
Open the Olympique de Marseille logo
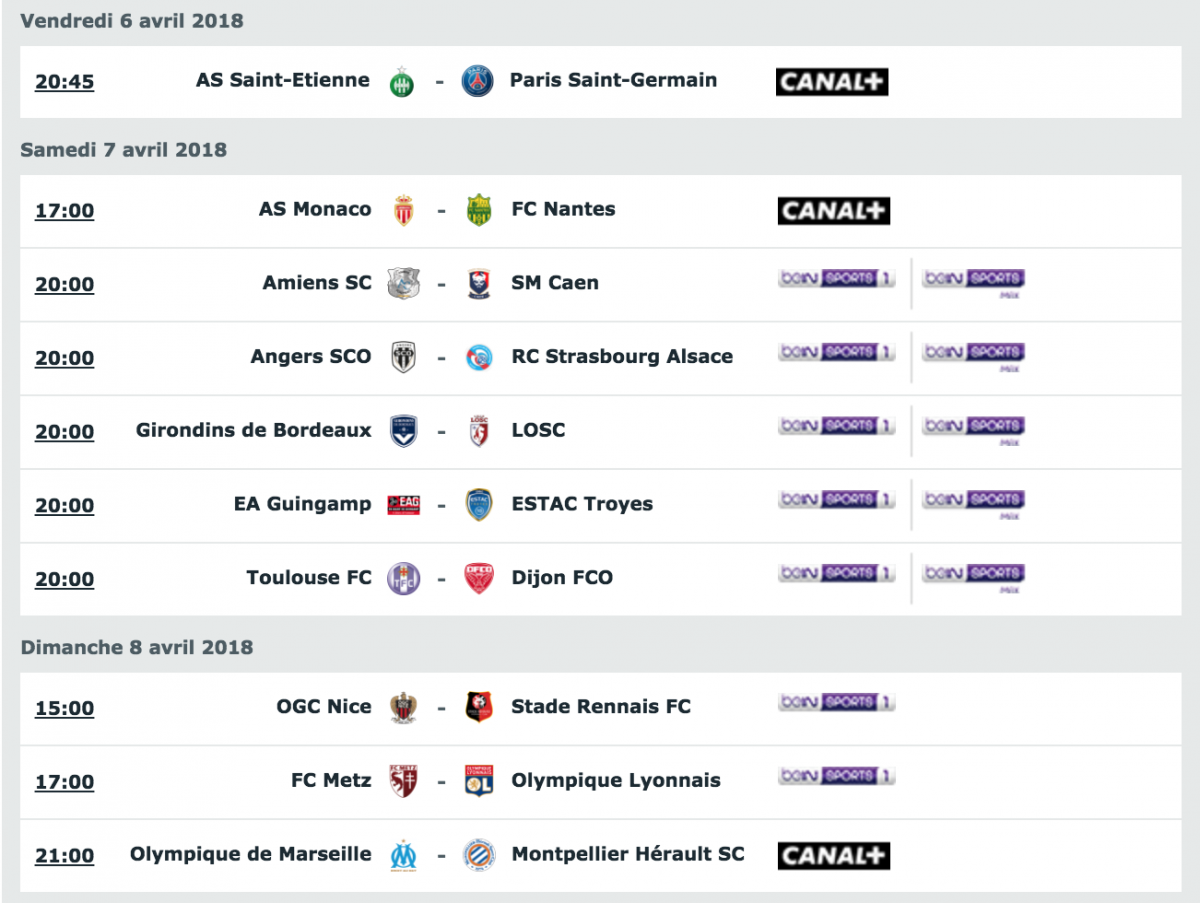click(x=404, y=855)
